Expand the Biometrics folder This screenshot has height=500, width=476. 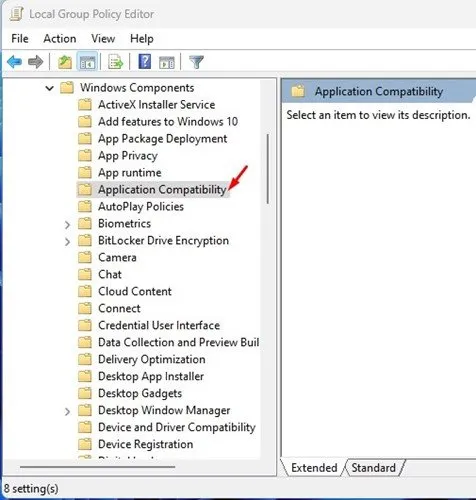tap(67, 225)
